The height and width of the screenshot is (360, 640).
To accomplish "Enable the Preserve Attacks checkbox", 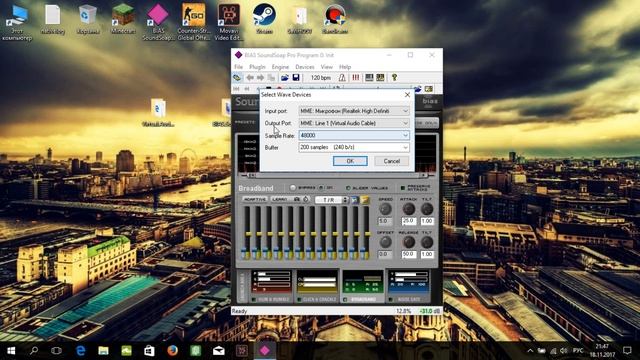I will click(403, 188).
